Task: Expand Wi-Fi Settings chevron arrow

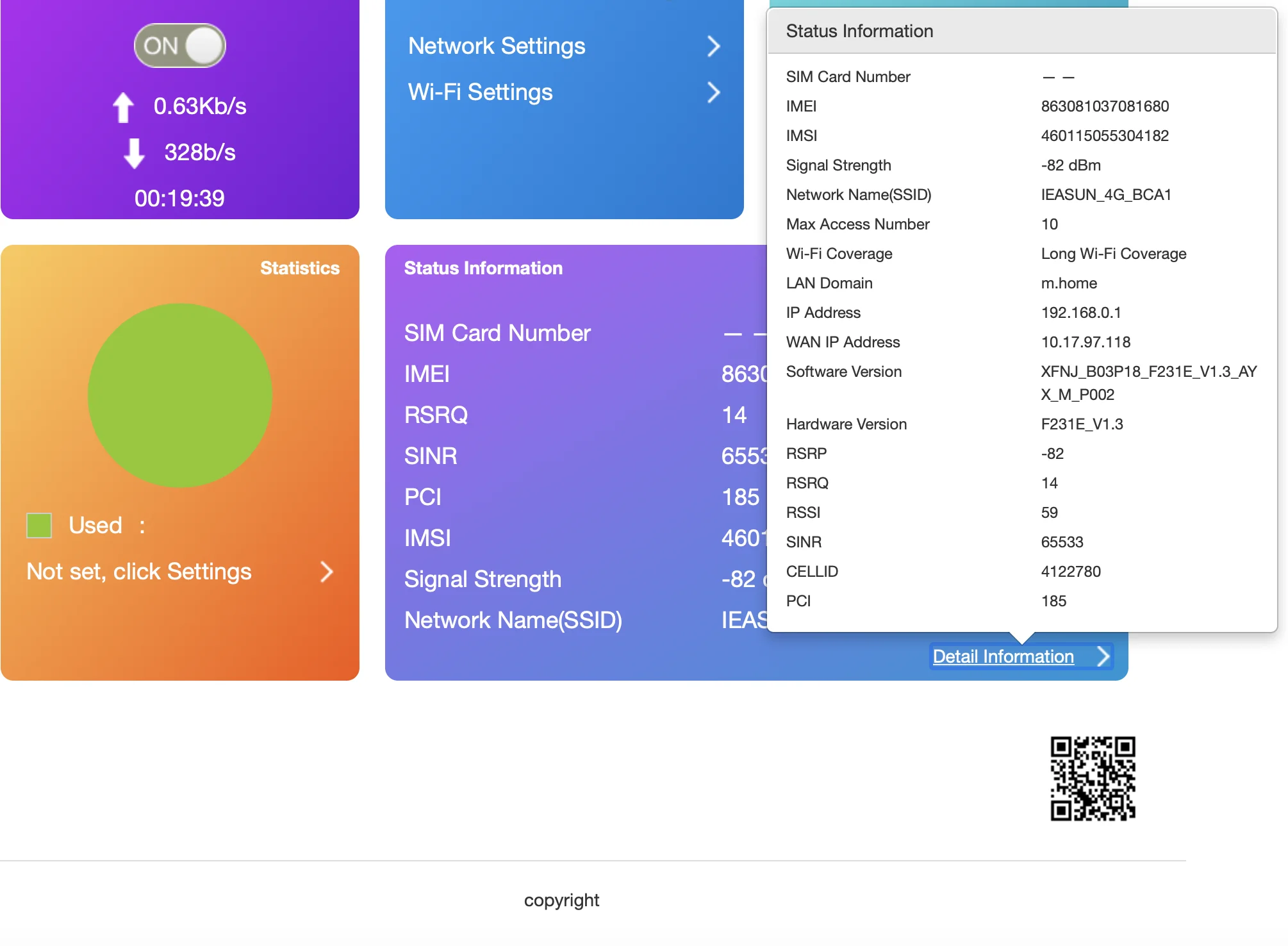Action: (x=713, y=92)
